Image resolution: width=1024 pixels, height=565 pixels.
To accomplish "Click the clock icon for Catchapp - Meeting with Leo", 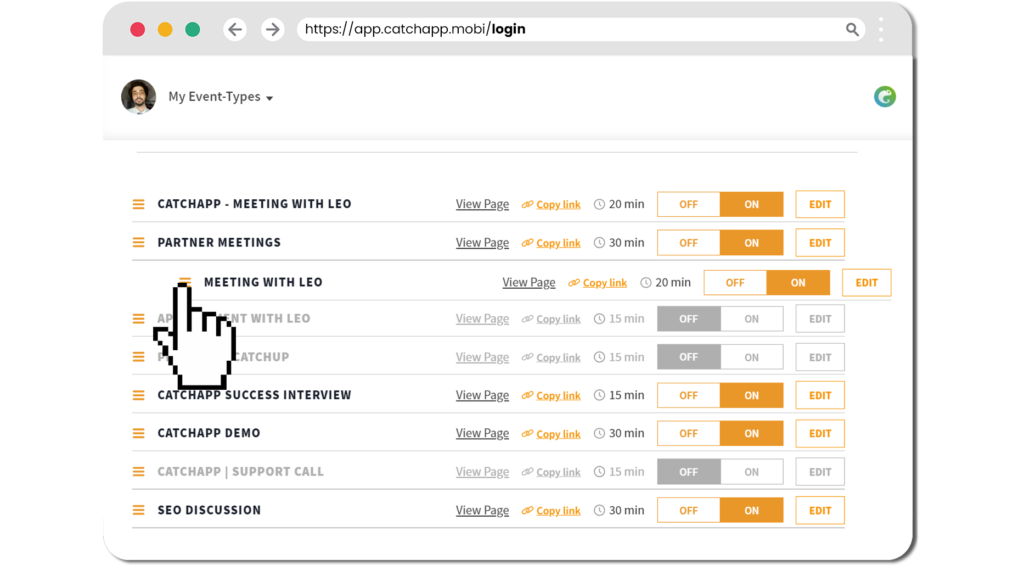I will 599,204.
